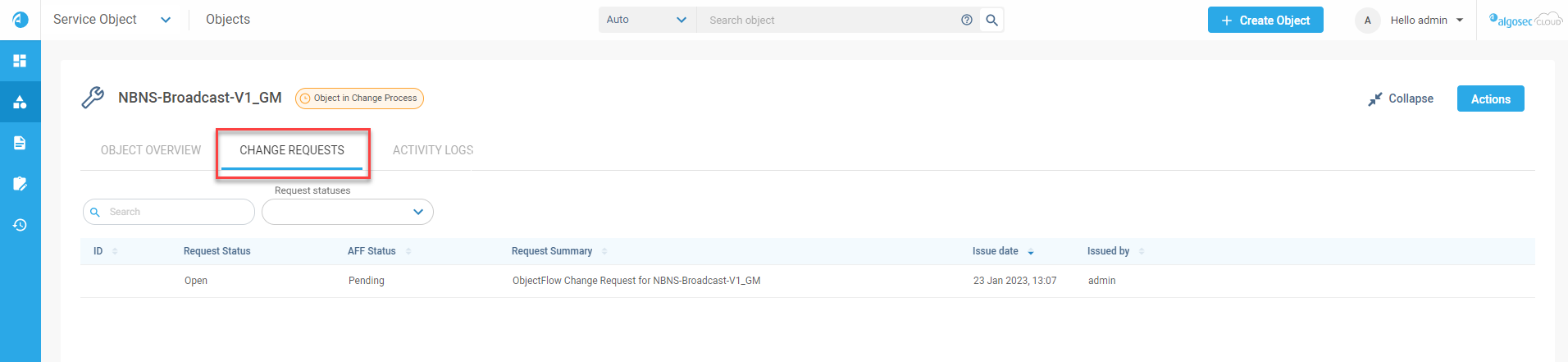The height and width of the screenshot is (362, 1568).
Task: Click the edit note icon in sidebar
Action: [21, 184]
